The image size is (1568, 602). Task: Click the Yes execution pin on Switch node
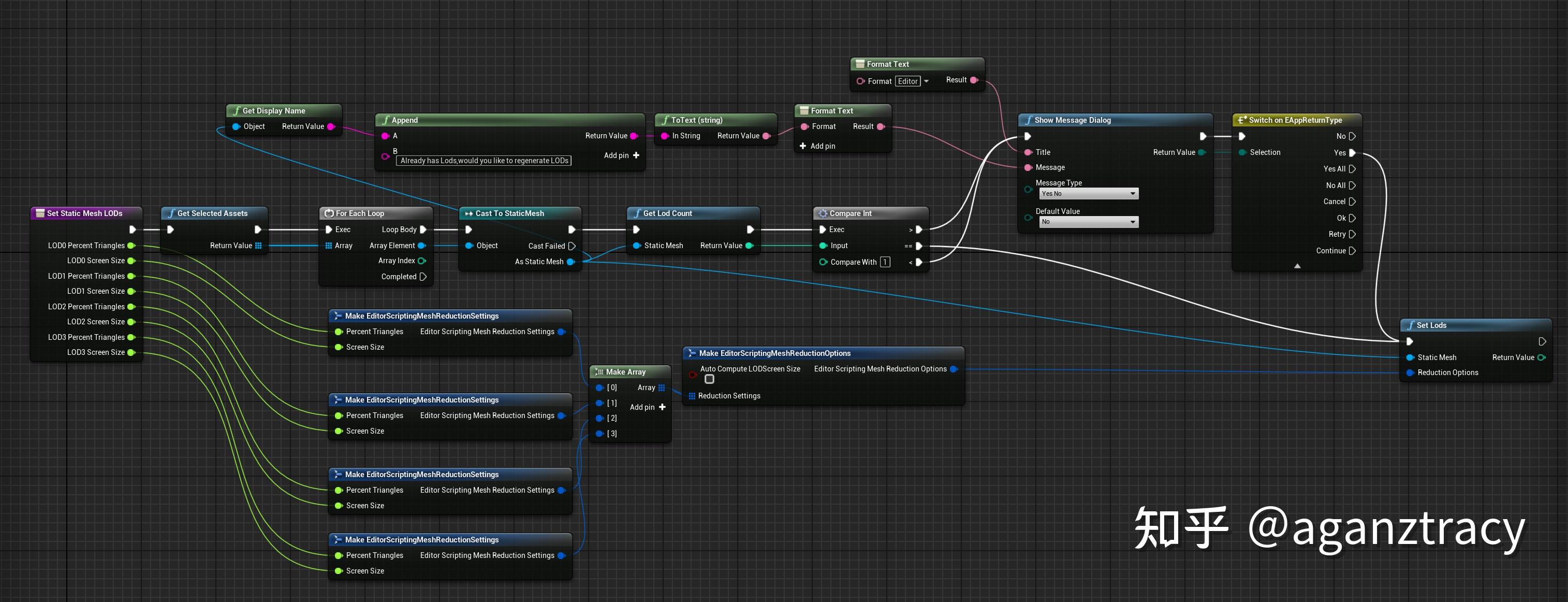[x=1353, y=153]
